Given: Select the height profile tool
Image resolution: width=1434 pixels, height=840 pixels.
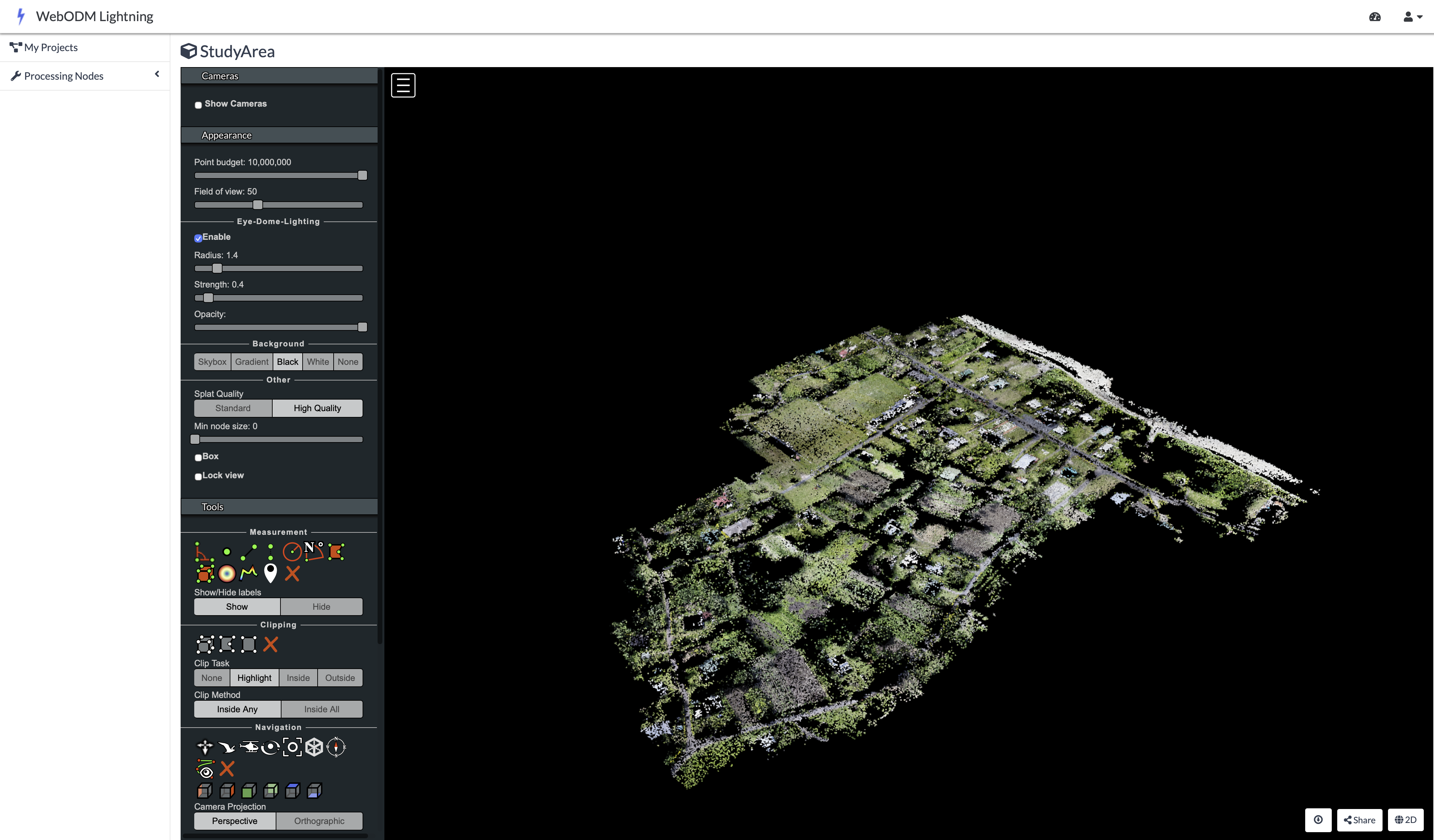Looking at the screenshot, I should coord(249,573).
